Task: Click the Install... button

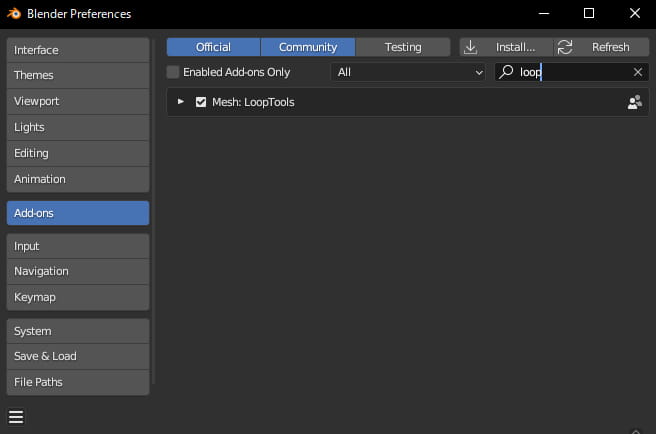Action: pos(506,47)
